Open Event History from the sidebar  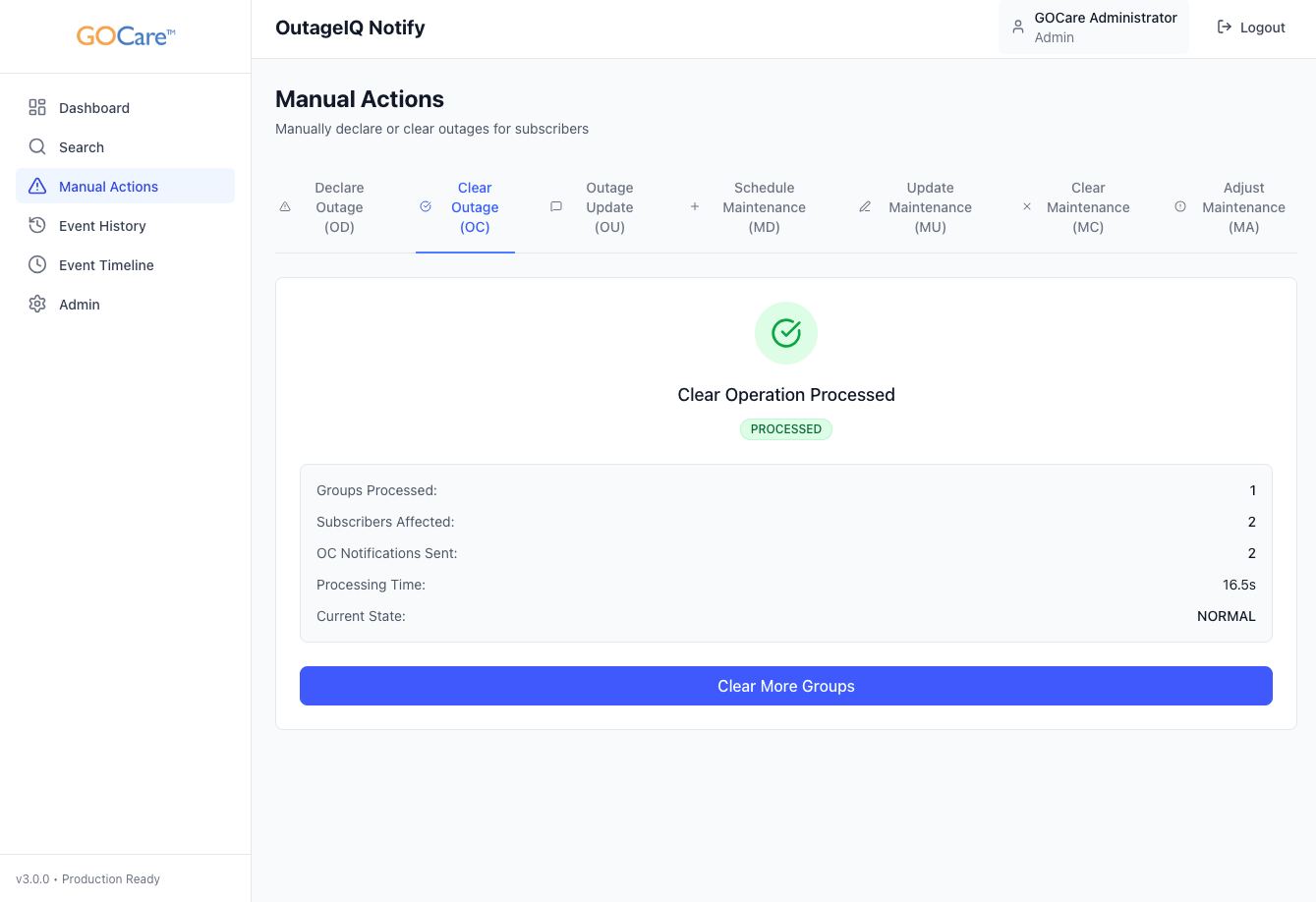pyautogui.click(x=102, y=226)
